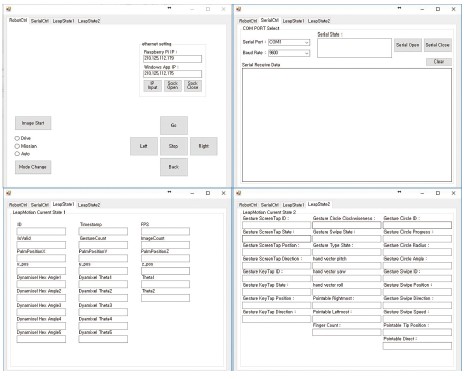Screen dimensions: 467x379
Task: Click the app icon in the COM PORT Select window's title bar
Action: click(x=239, y=9)
